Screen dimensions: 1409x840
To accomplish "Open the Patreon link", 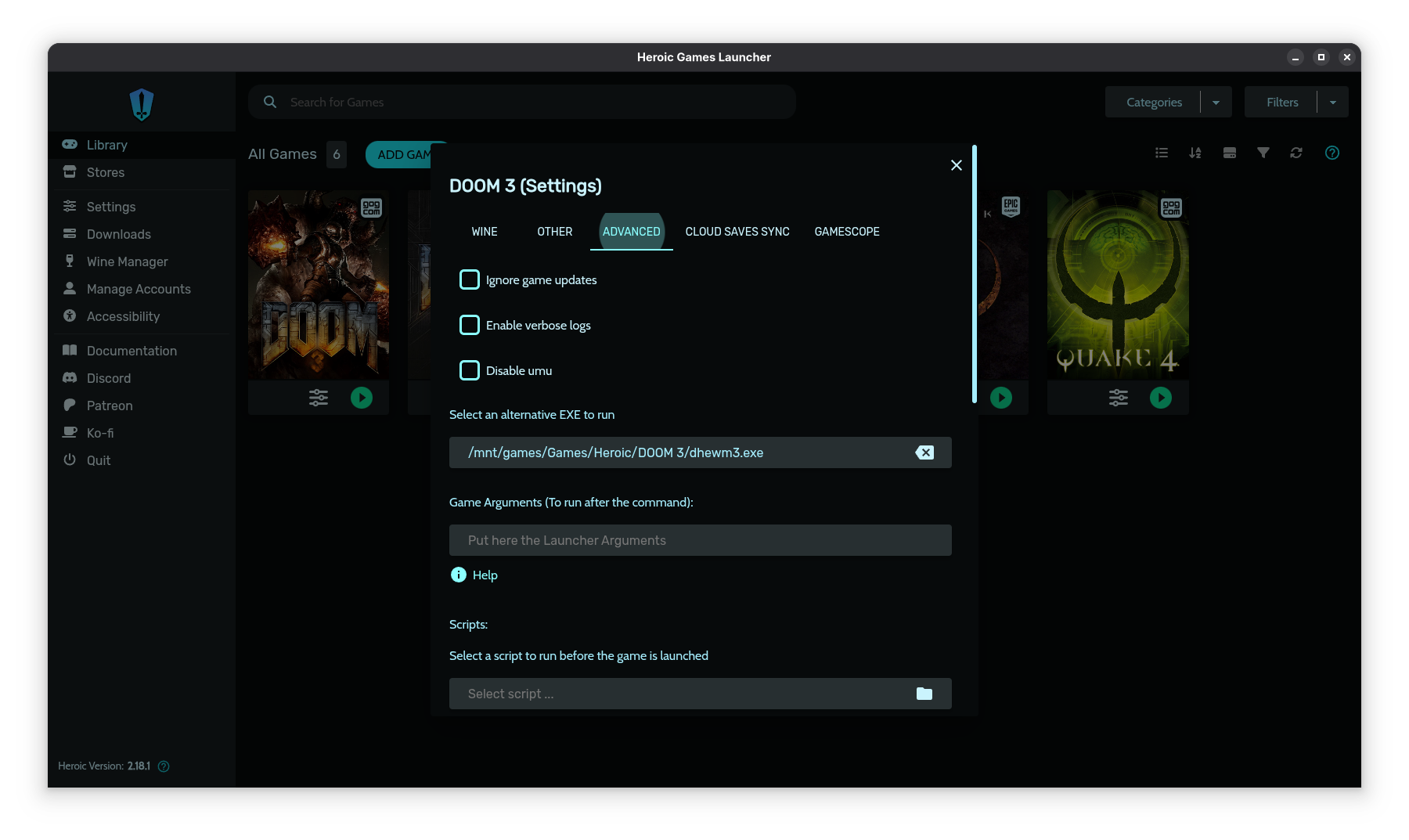I will coord(142,406).
